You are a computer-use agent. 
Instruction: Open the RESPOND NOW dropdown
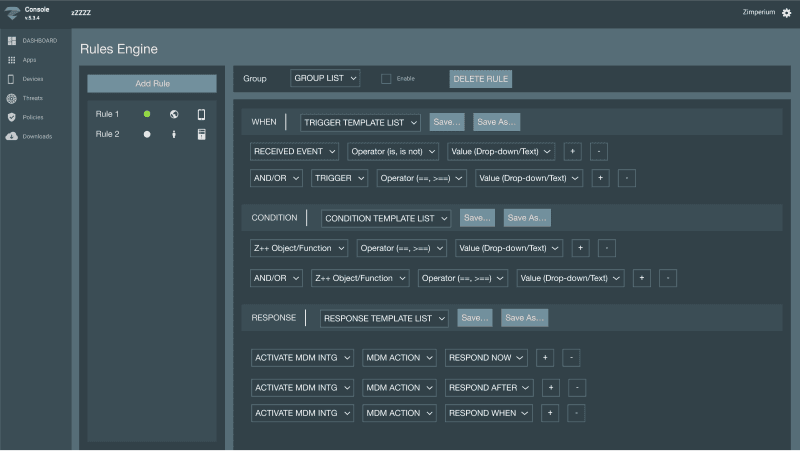[487, 357]
